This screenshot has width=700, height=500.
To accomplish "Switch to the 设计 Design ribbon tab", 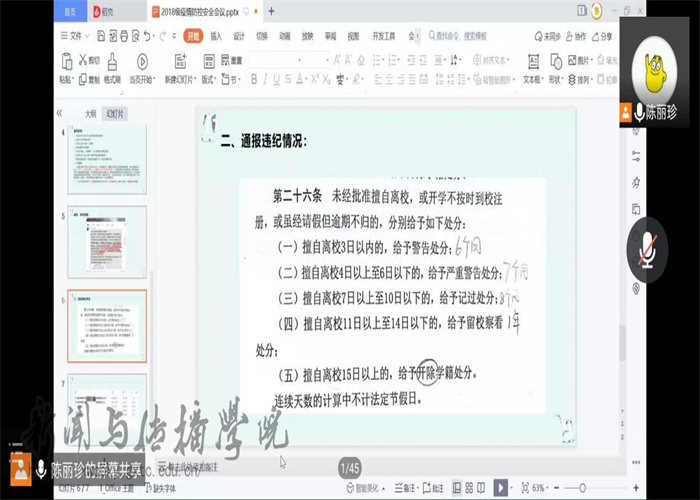I will tap(239, 36).
